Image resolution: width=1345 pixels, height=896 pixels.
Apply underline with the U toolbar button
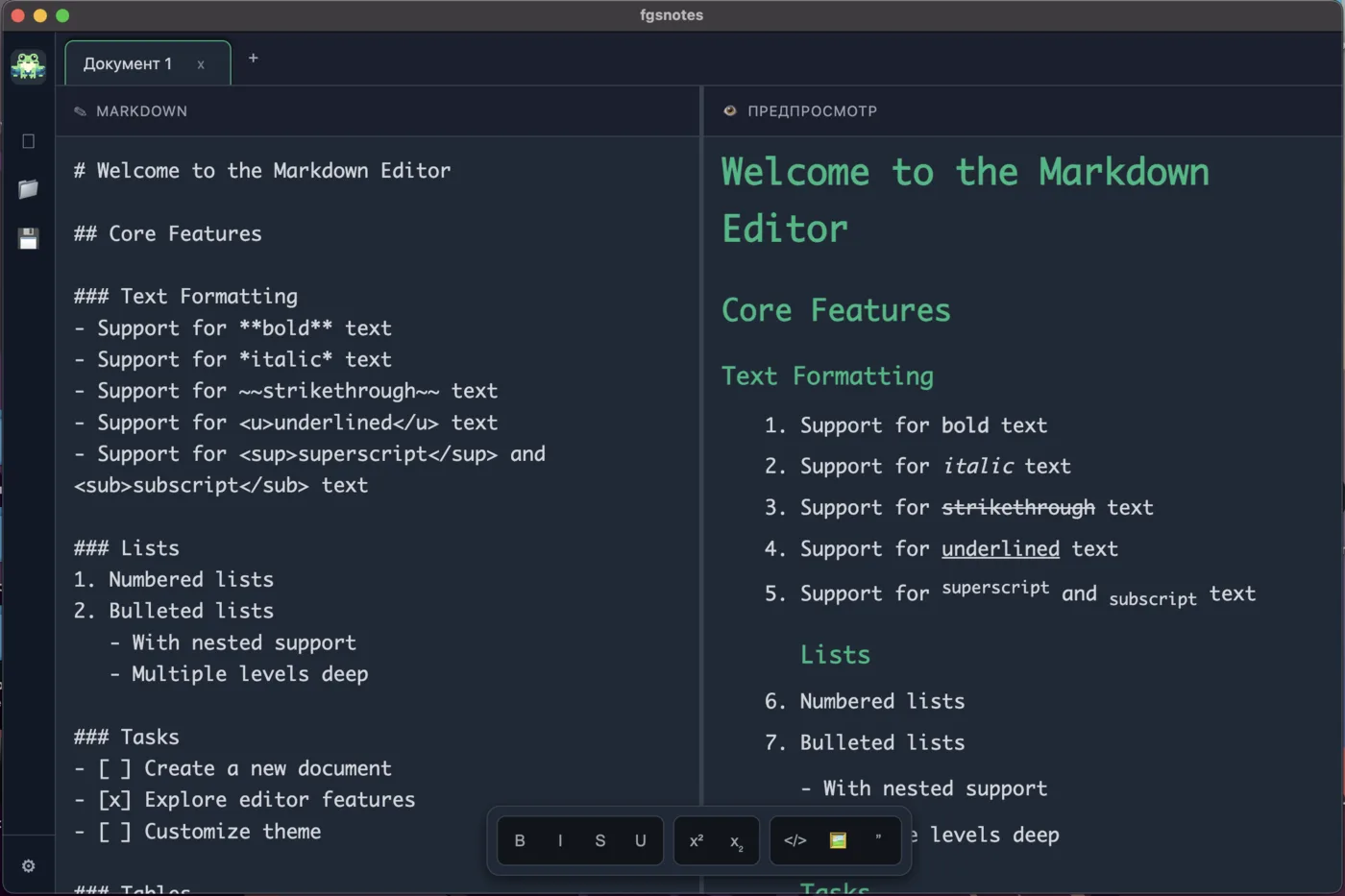[x=641, y=840]
